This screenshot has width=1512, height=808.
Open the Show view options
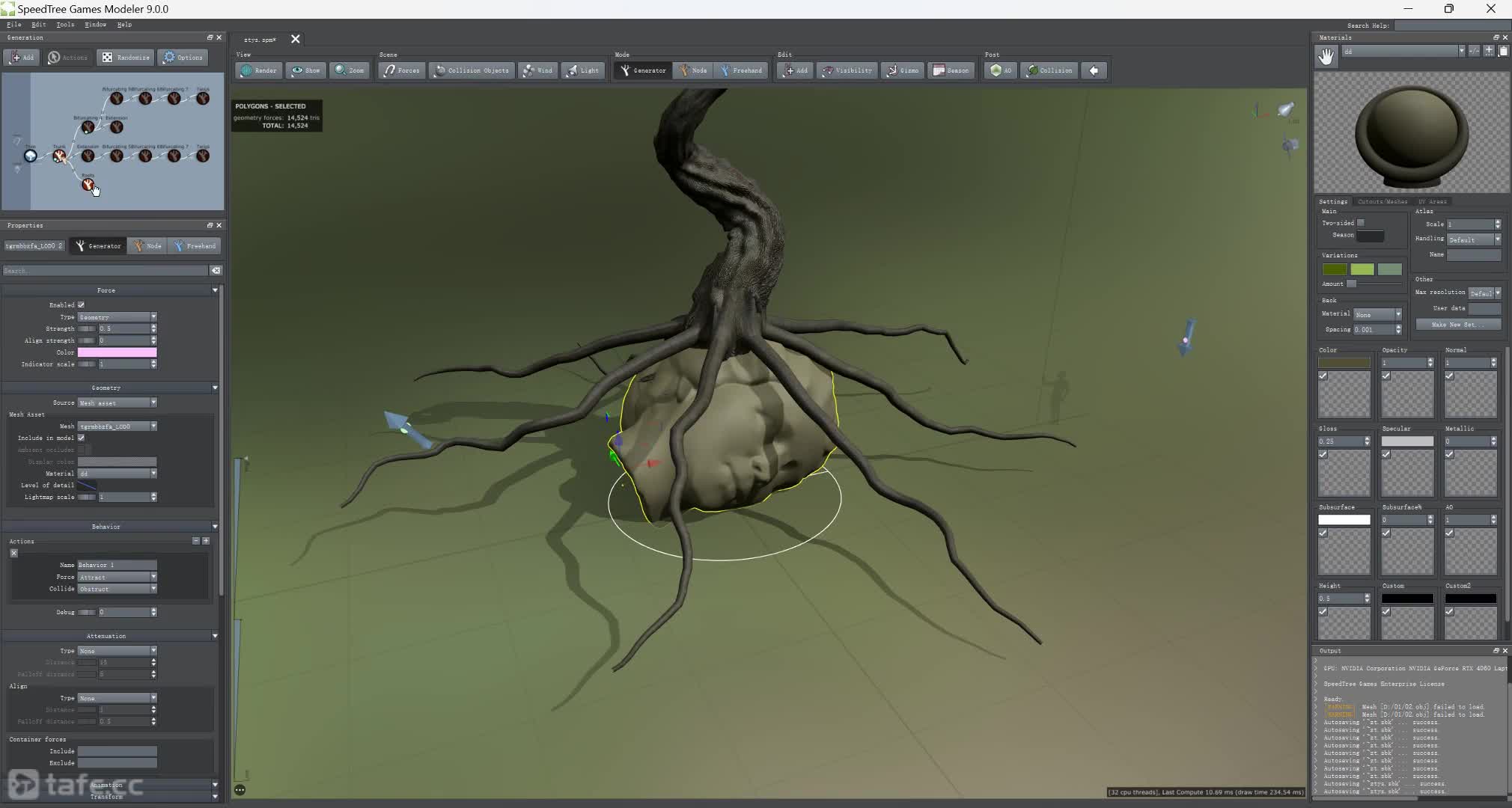(305, 70)
